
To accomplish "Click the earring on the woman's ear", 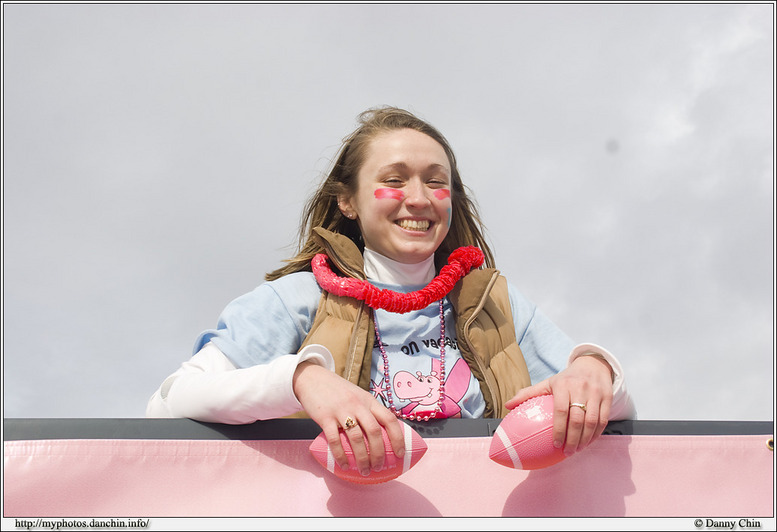I will [351, 213].
